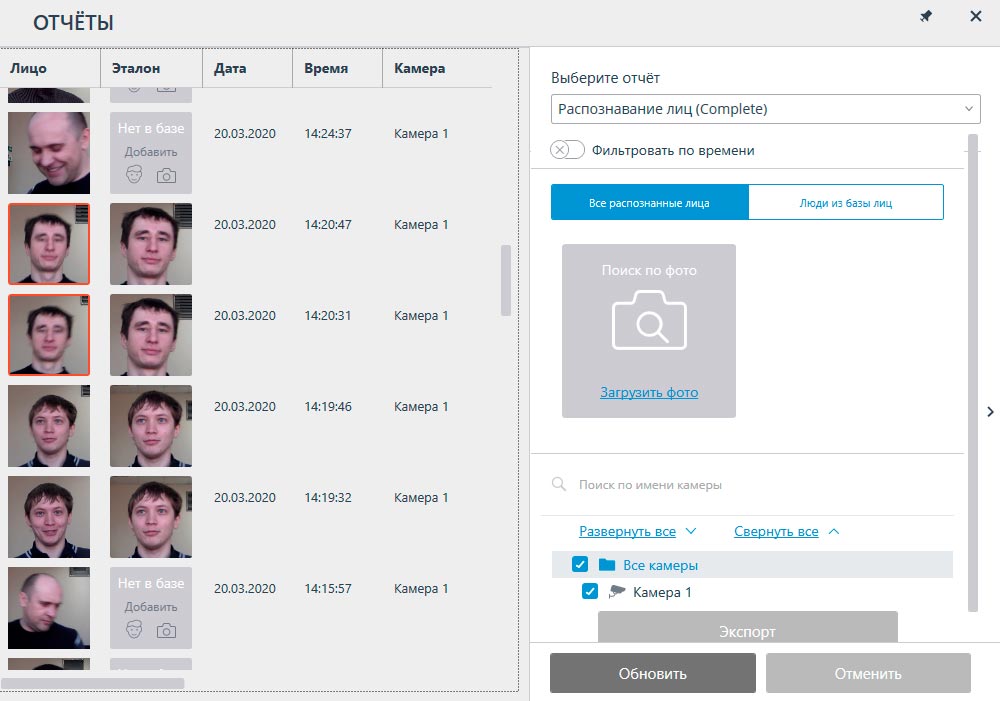Click the Камера 1 camera icon in the tree
Screen dimensions: 1000x701
tap(617, 591)
